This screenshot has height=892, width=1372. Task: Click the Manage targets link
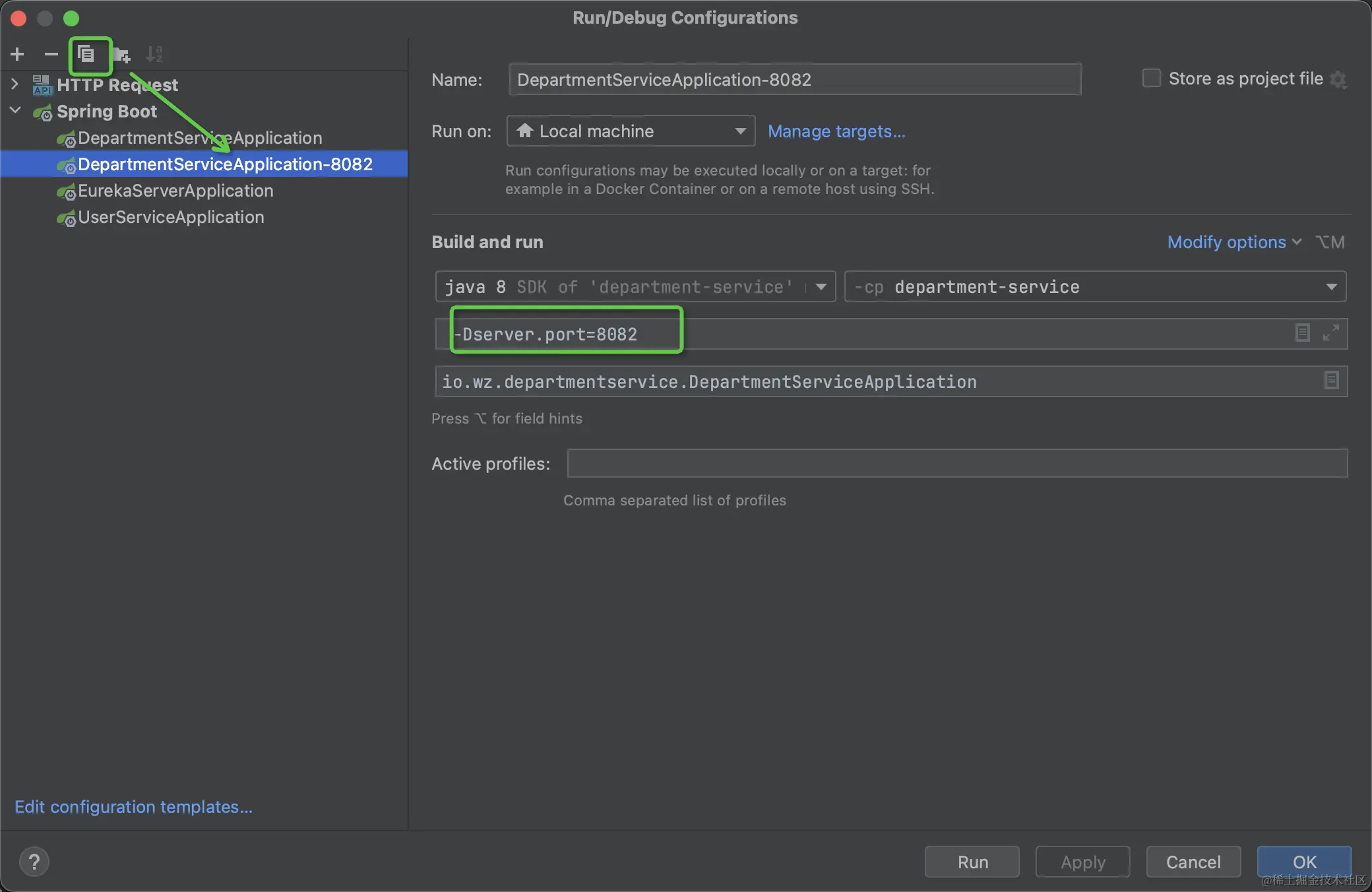tap(836, 131)
